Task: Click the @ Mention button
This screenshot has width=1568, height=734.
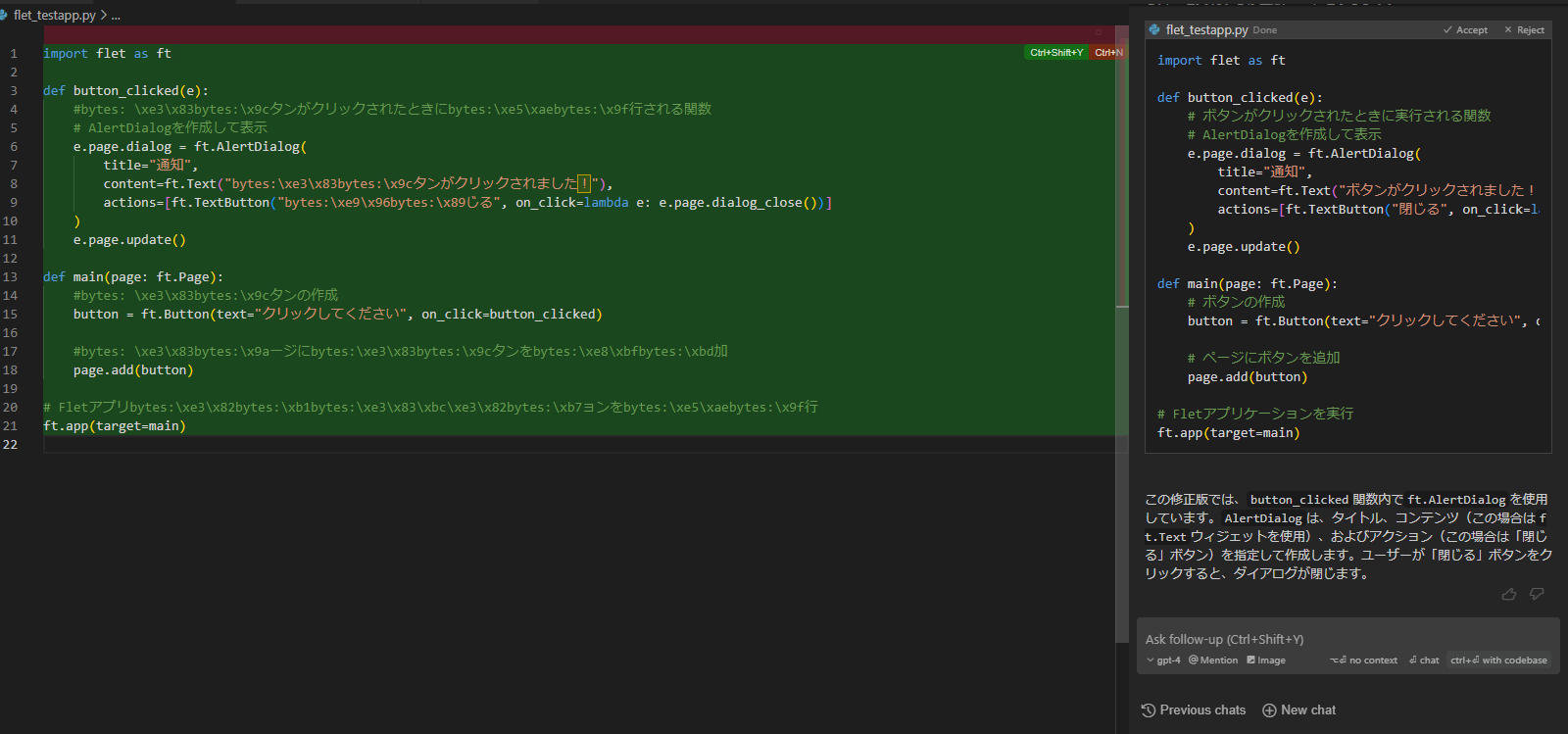Action: click(1213, 661)
